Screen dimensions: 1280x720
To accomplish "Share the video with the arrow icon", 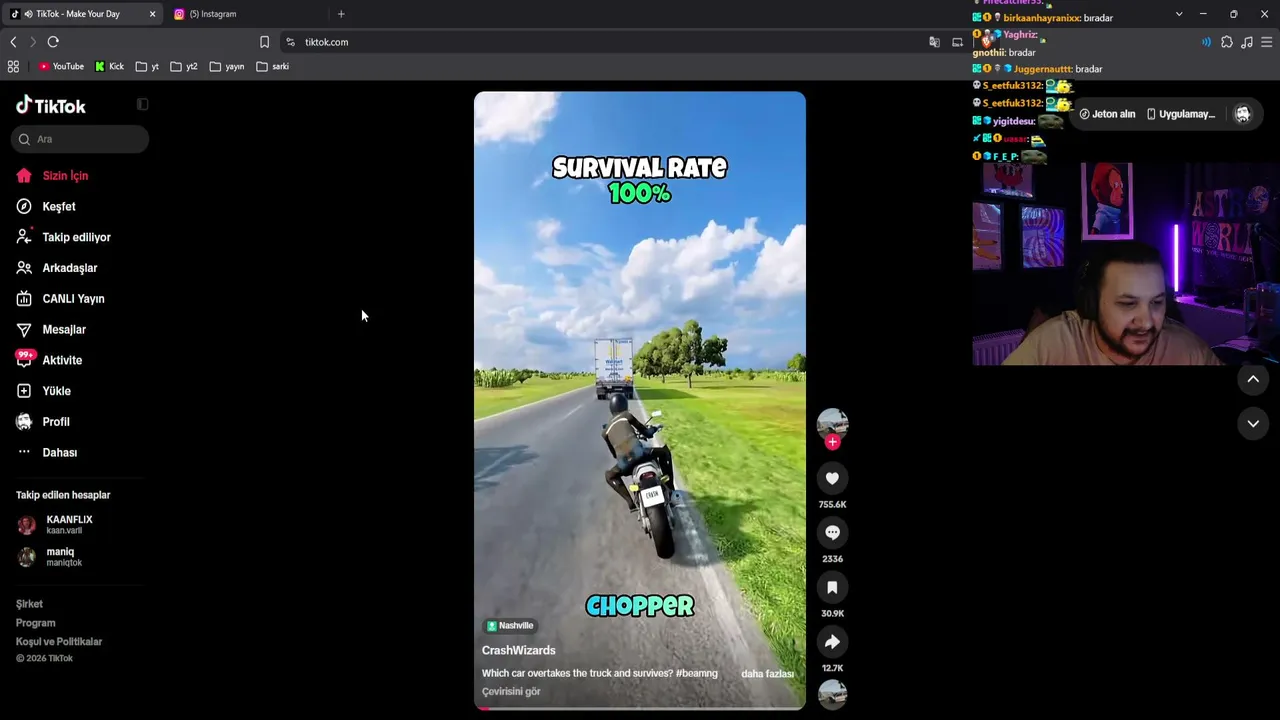I will (x=832, y=642).
